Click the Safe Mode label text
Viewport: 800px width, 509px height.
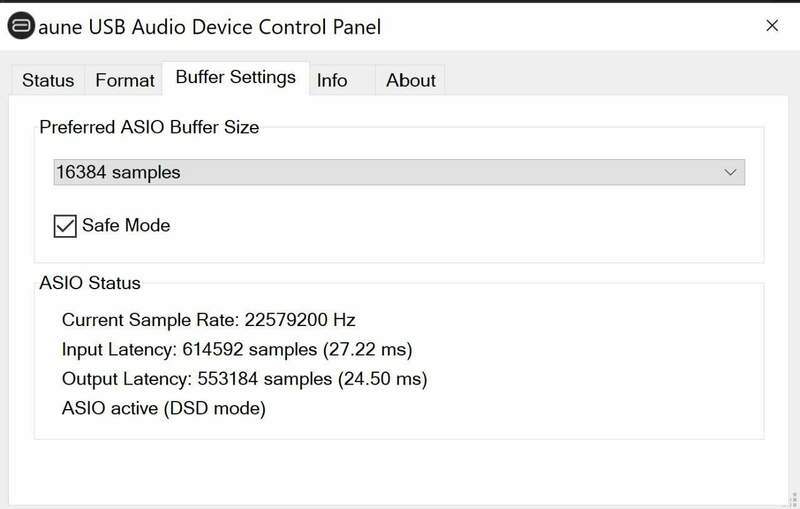coord(126,226)
